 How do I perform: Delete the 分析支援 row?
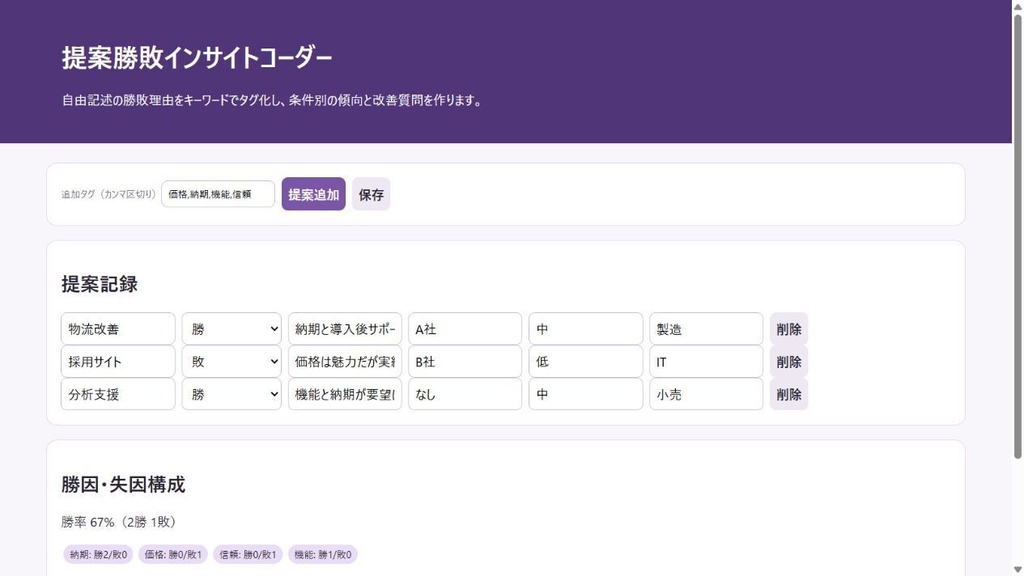pos(789,394)
